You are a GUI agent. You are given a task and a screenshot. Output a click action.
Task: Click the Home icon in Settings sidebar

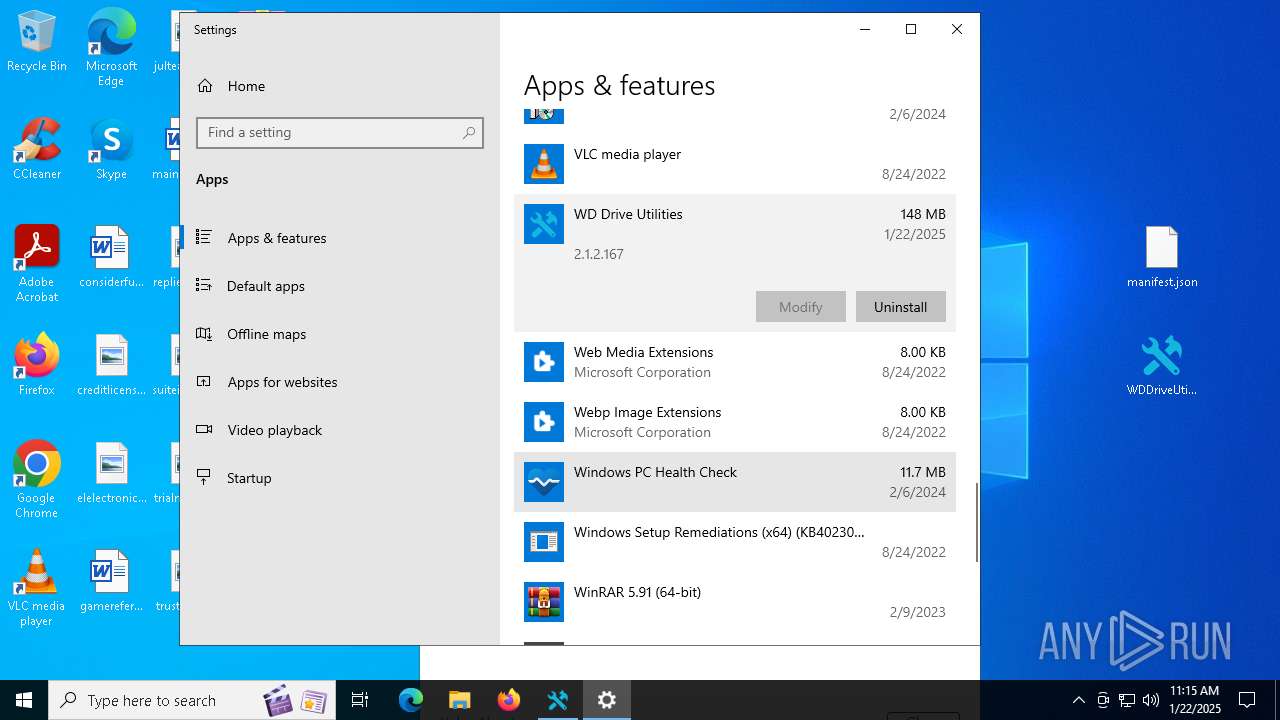[x=205, y=86]
